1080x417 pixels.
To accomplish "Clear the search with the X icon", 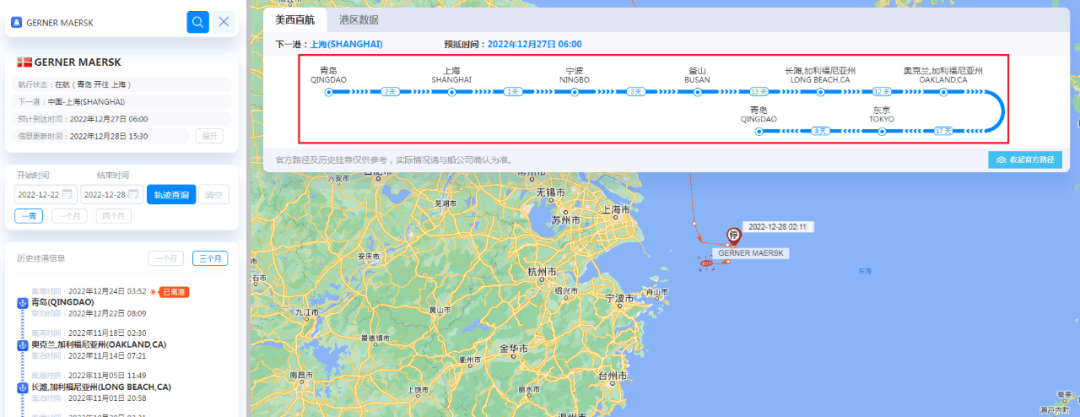I will point(224,21).
